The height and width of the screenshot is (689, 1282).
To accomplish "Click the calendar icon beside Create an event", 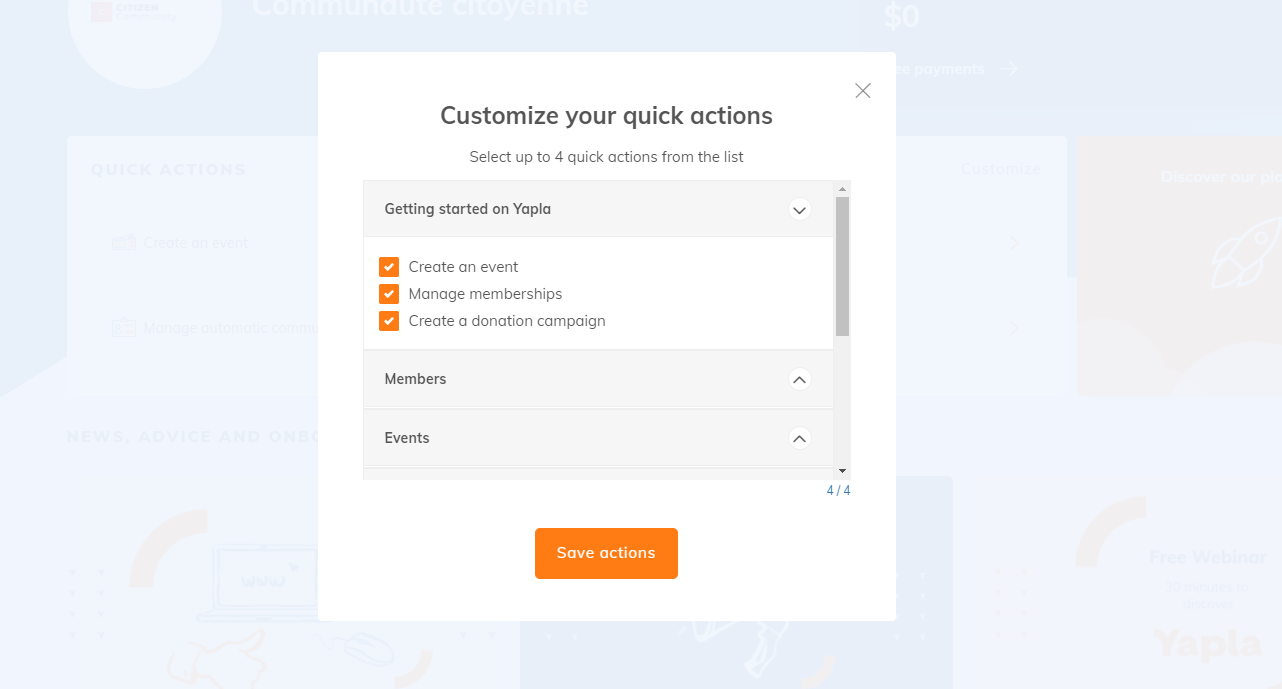I will click(x=124, y=243).
